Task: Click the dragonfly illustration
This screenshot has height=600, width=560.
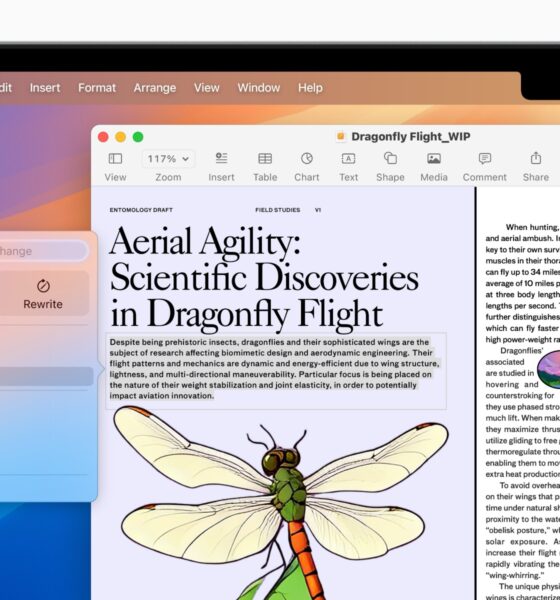Action: pos(281,502)
